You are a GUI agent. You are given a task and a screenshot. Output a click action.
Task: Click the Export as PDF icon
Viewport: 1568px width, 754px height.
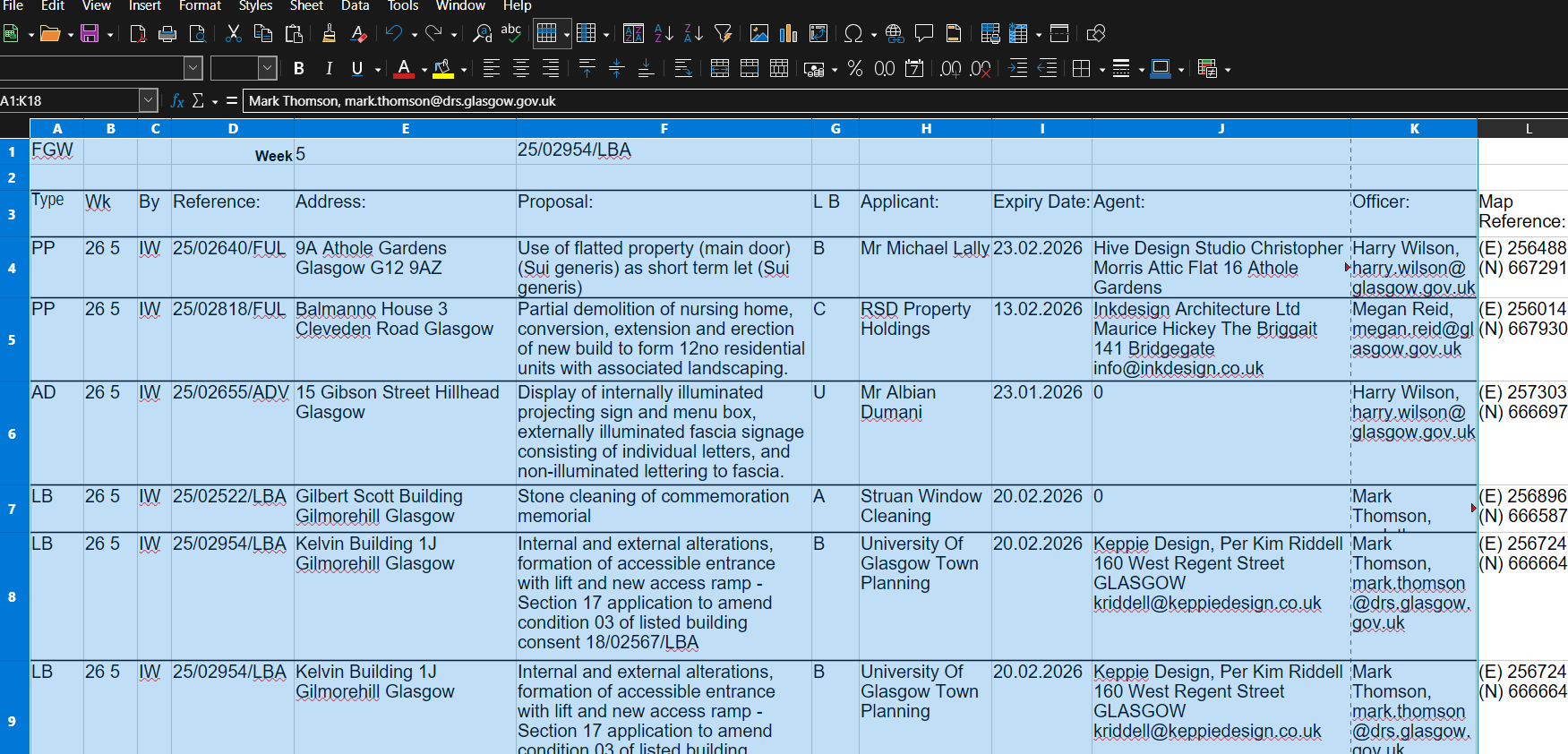(x=138, y=34)
